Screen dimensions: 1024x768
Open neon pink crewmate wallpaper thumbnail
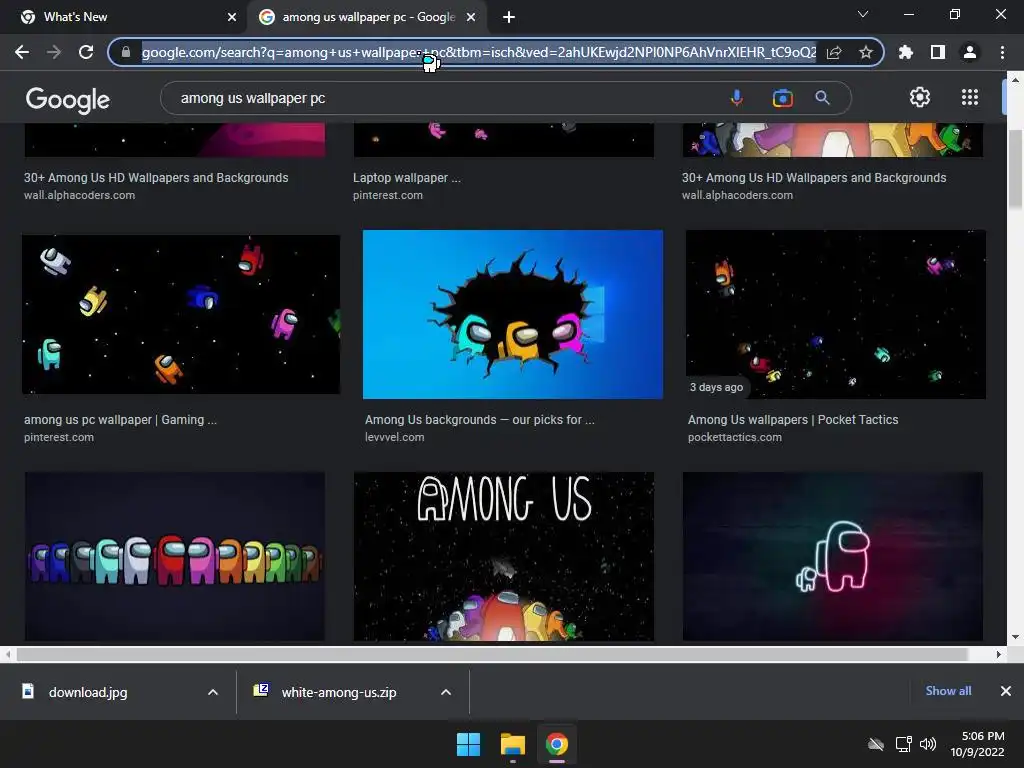[x=833, y=556]
